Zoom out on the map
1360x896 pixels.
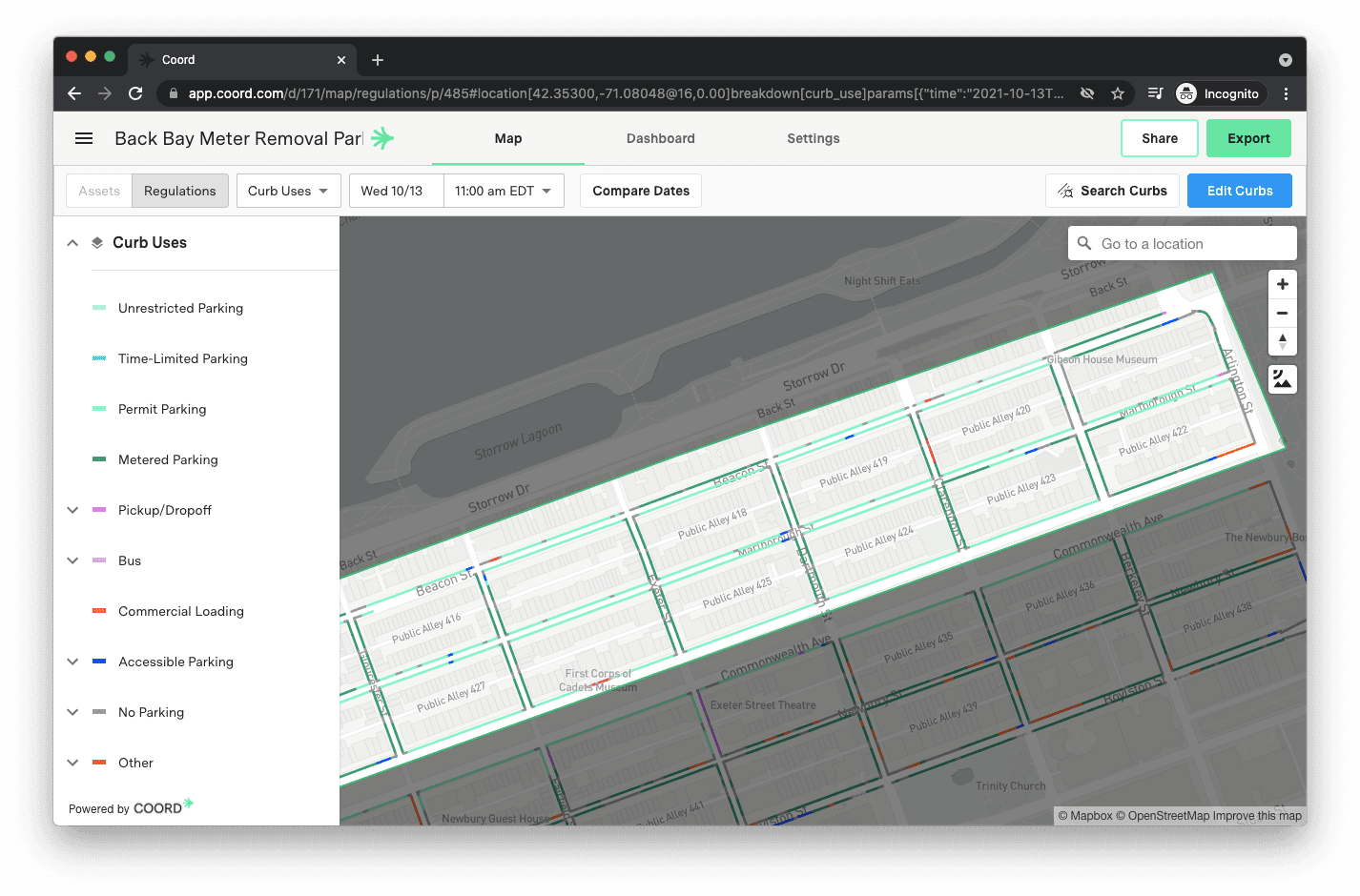(1283, 313)
